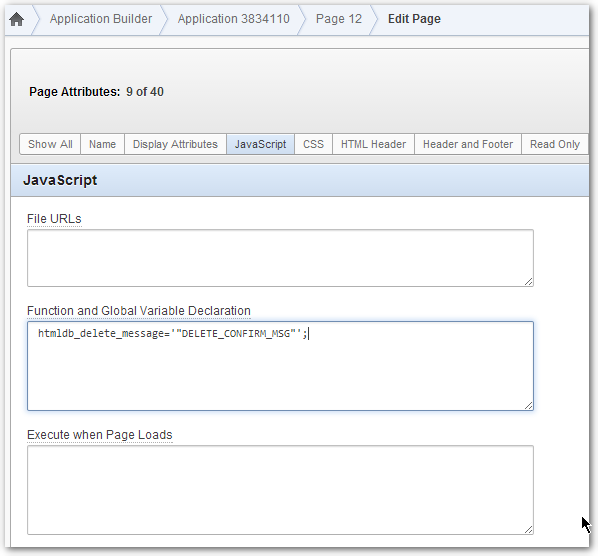Switch to the CSS tab

click(313, 144)
